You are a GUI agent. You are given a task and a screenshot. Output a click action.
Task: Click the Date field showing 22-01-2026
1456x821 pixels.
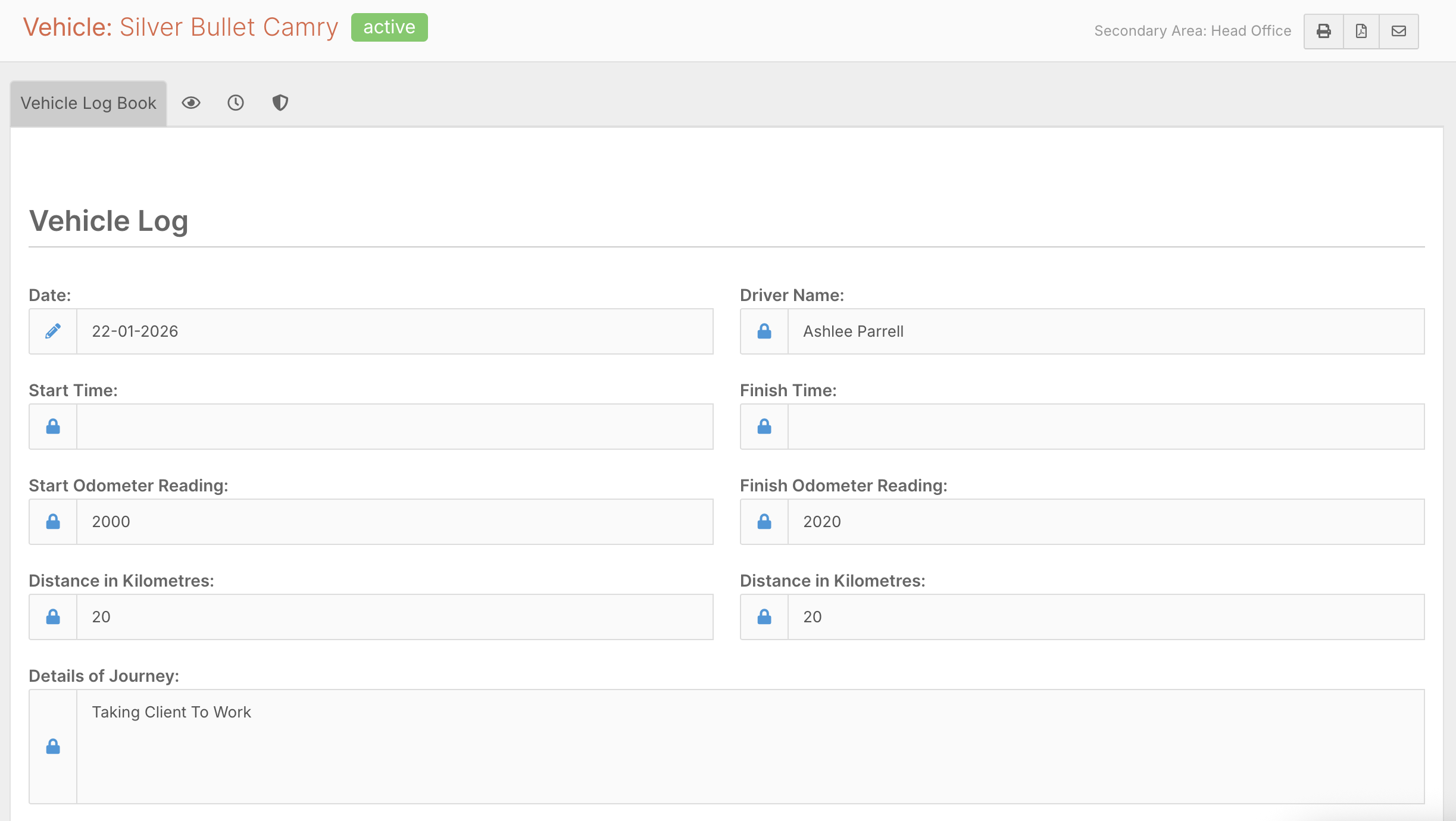395,331
